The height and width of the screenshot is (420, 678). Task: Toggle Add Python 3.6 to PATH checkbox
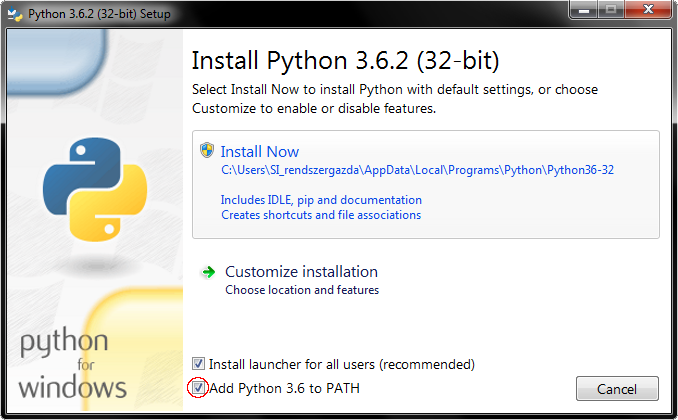tap(198, 388)
